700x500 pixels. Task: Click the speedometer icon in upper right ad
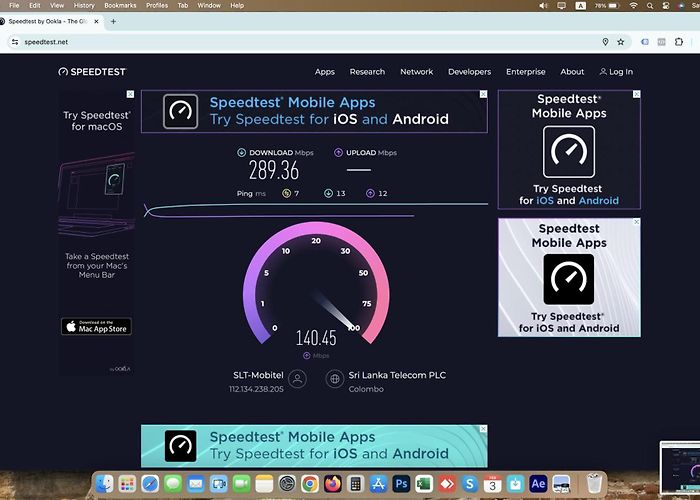pos(569,152)
